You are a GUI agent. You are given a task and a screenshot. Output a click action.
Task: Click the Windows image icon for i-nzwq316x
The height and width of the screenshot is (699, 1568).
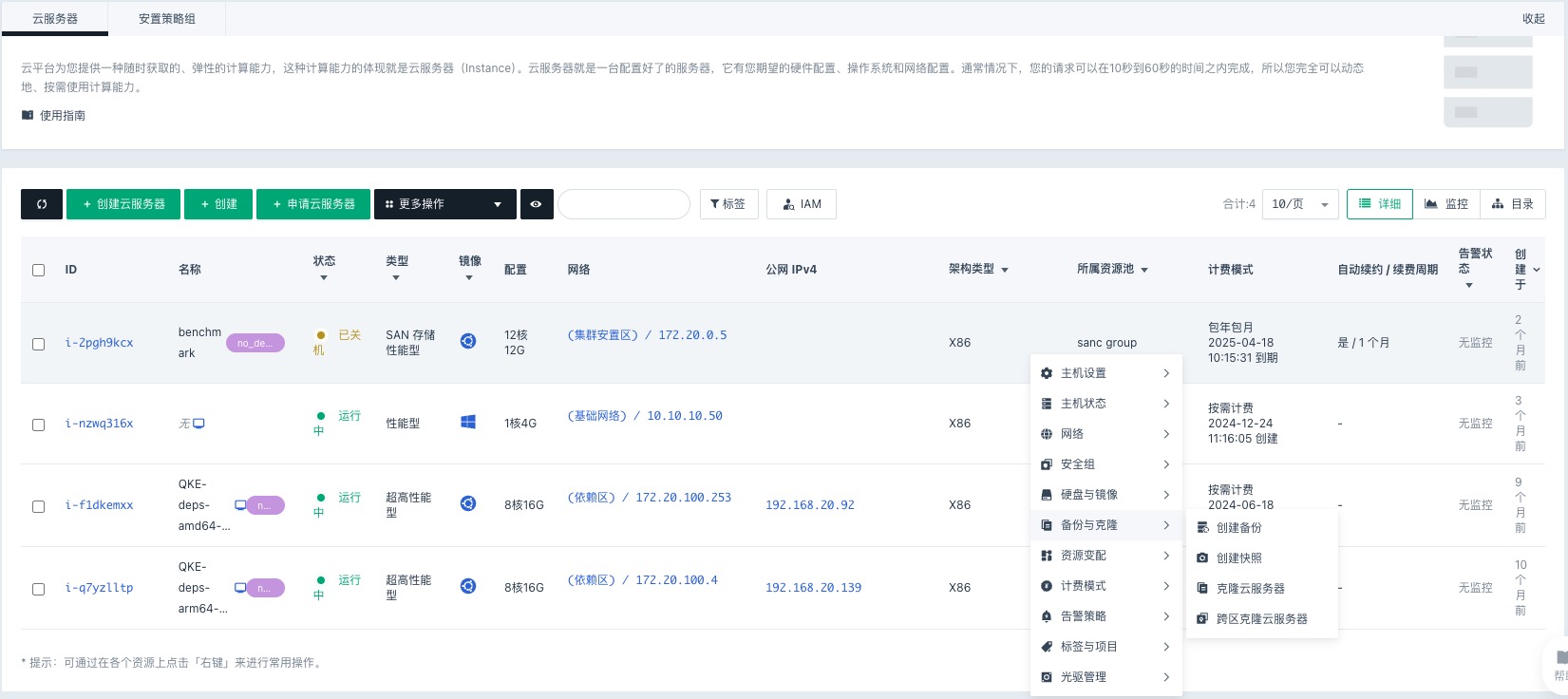(468, 423)
